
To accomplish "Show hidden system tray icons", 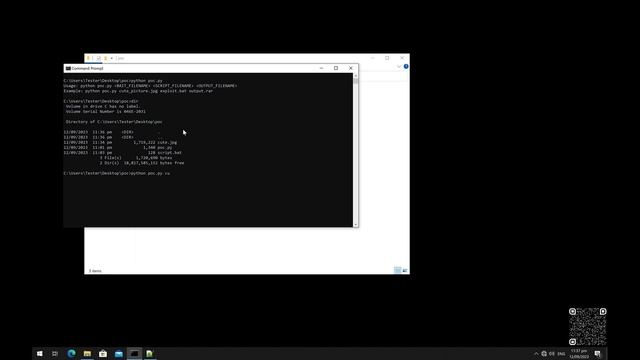I will (x=536, y=354).
